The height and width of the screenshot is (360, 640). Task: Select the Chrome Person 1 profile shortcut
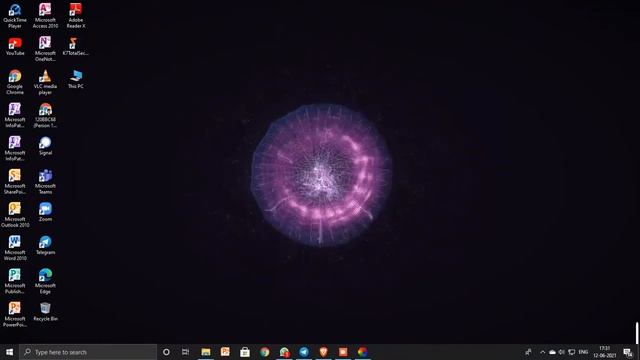point(45,115)
